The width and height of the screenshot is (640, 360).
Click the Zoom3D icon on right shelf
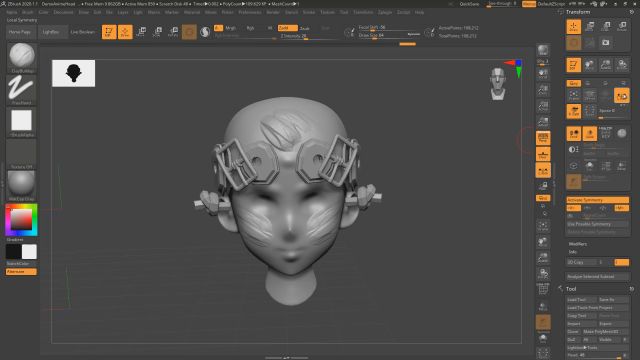pyautogui.click(x=543, y=258)
